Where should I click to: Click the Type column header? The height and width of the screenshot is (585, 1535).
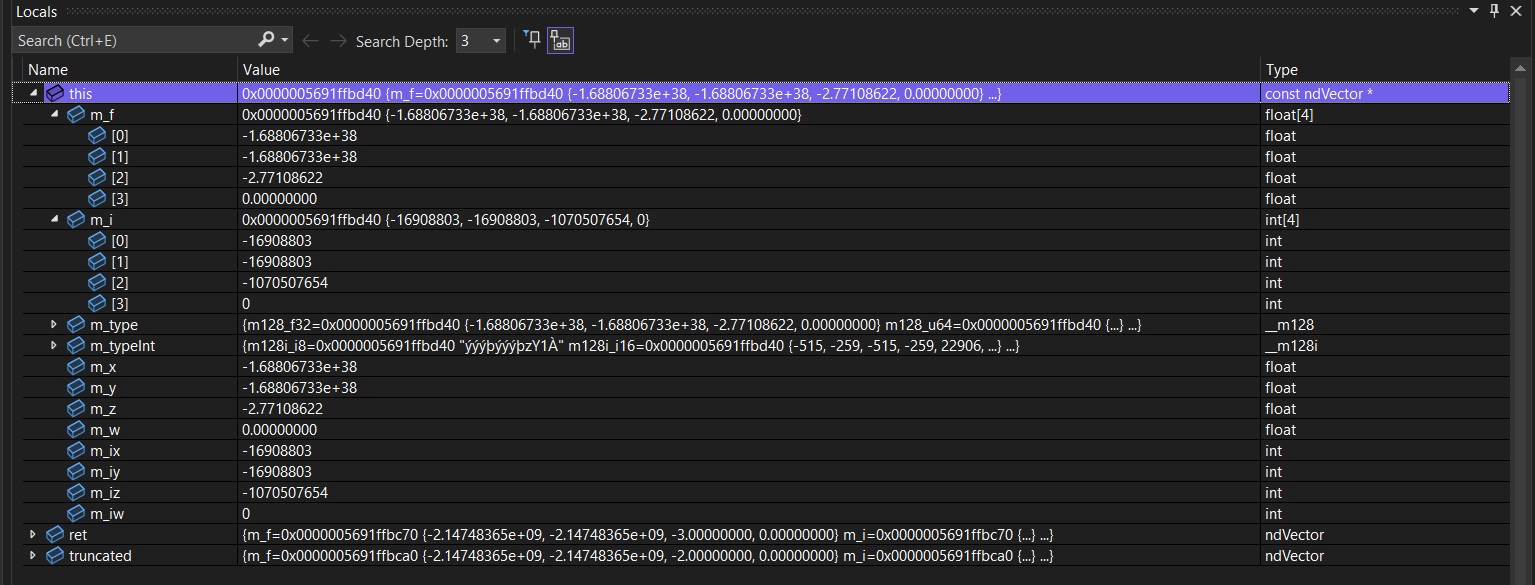point(1281,70)
